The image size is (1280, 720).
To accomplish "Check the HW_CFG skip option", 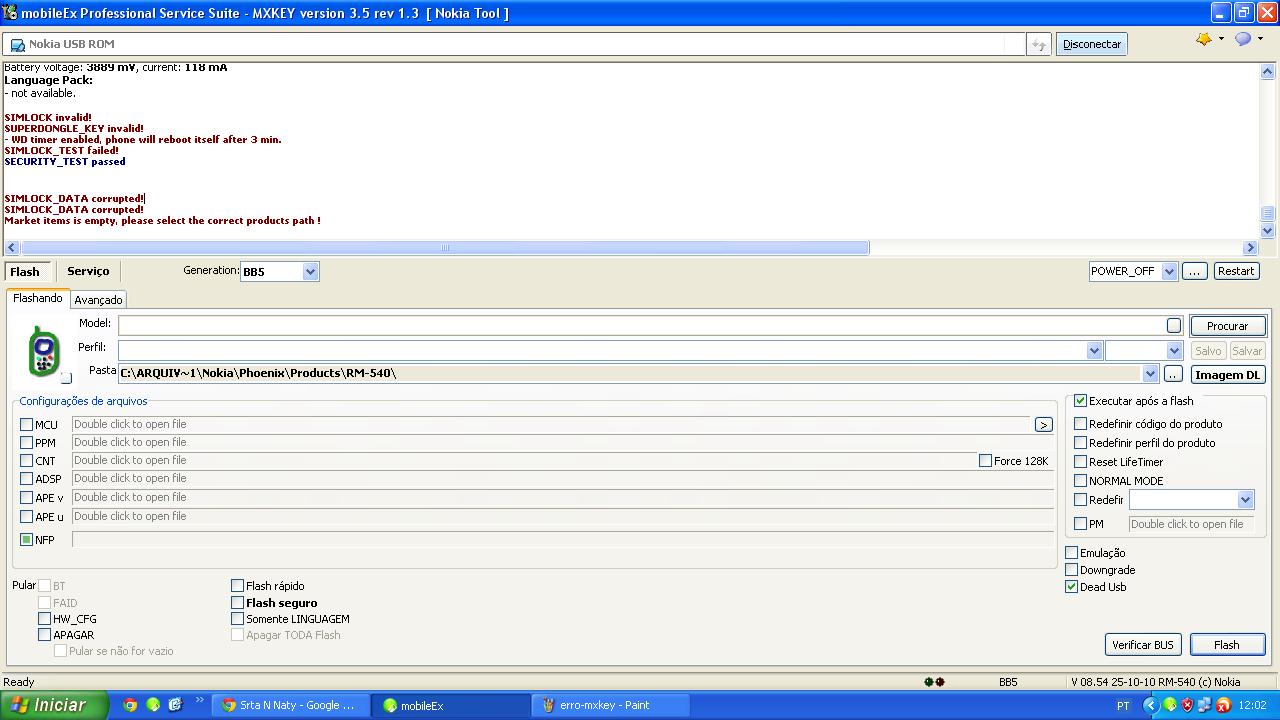I will click(x=44, y=619).
